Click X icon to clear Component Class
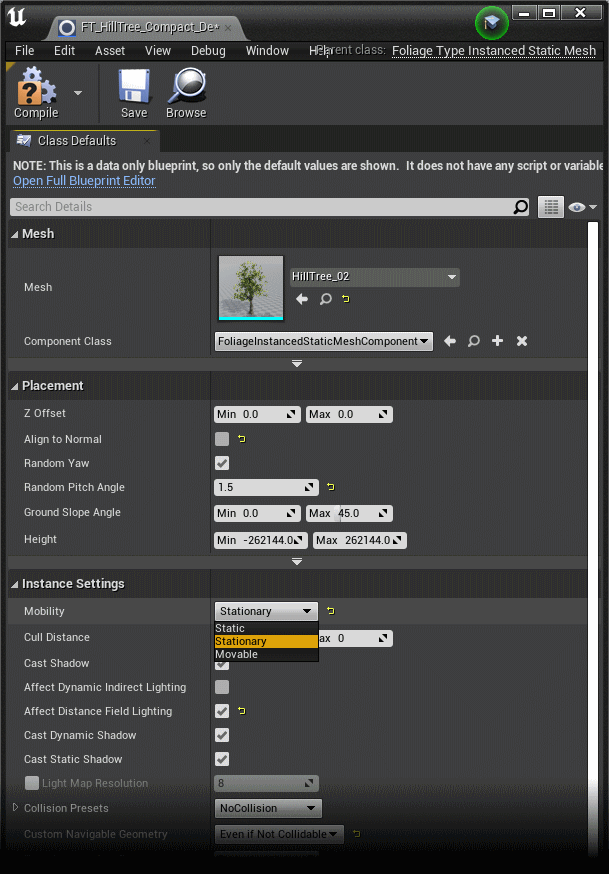The image size is (609, 874). 521,341
